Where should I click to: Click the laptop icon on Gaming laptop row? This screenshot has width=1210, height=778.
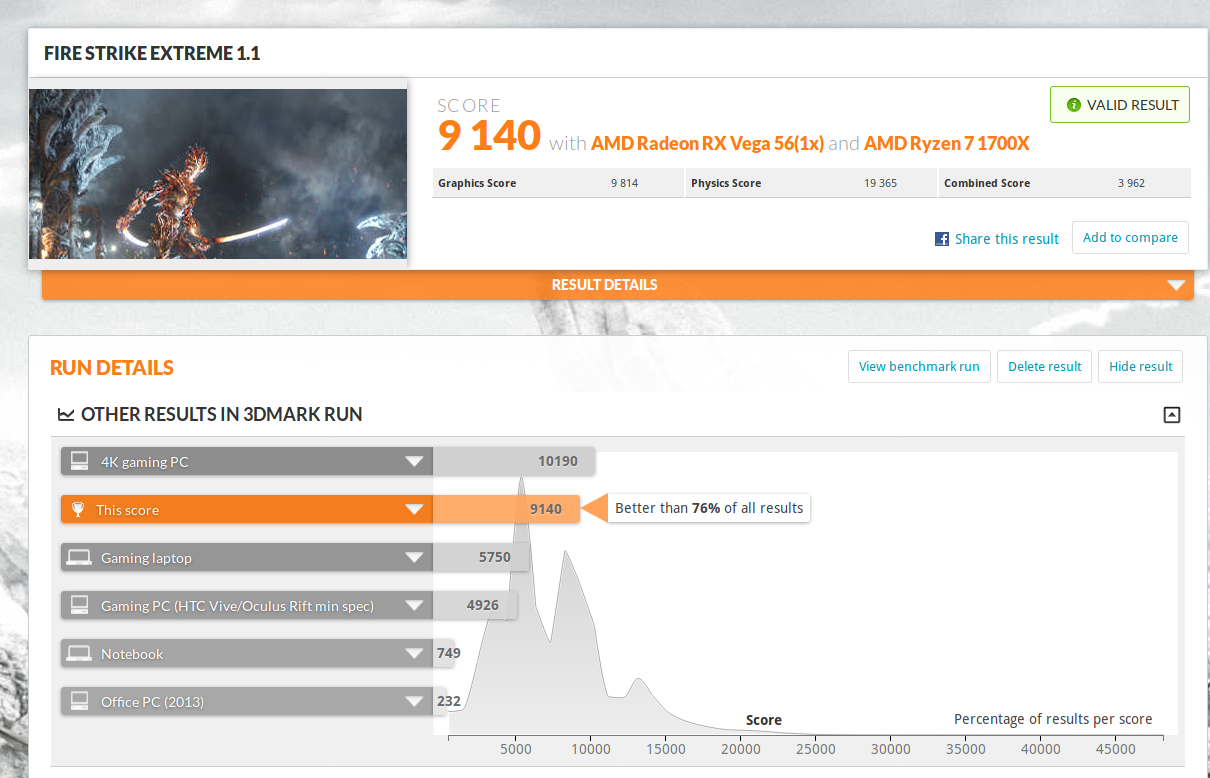click(79, 558)
